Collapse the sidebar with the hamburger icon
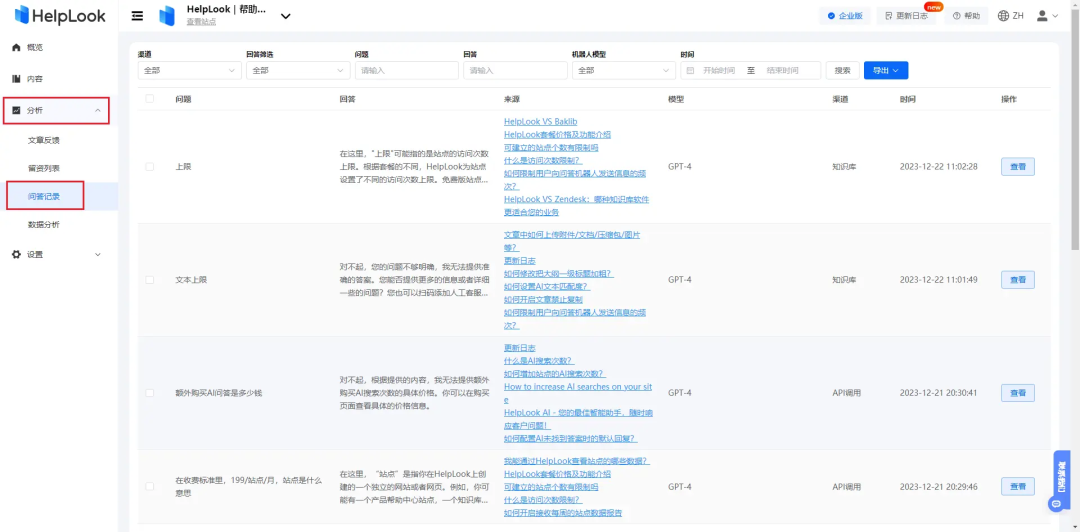This screenshot has width=1080, height=532. coord(138,16)
